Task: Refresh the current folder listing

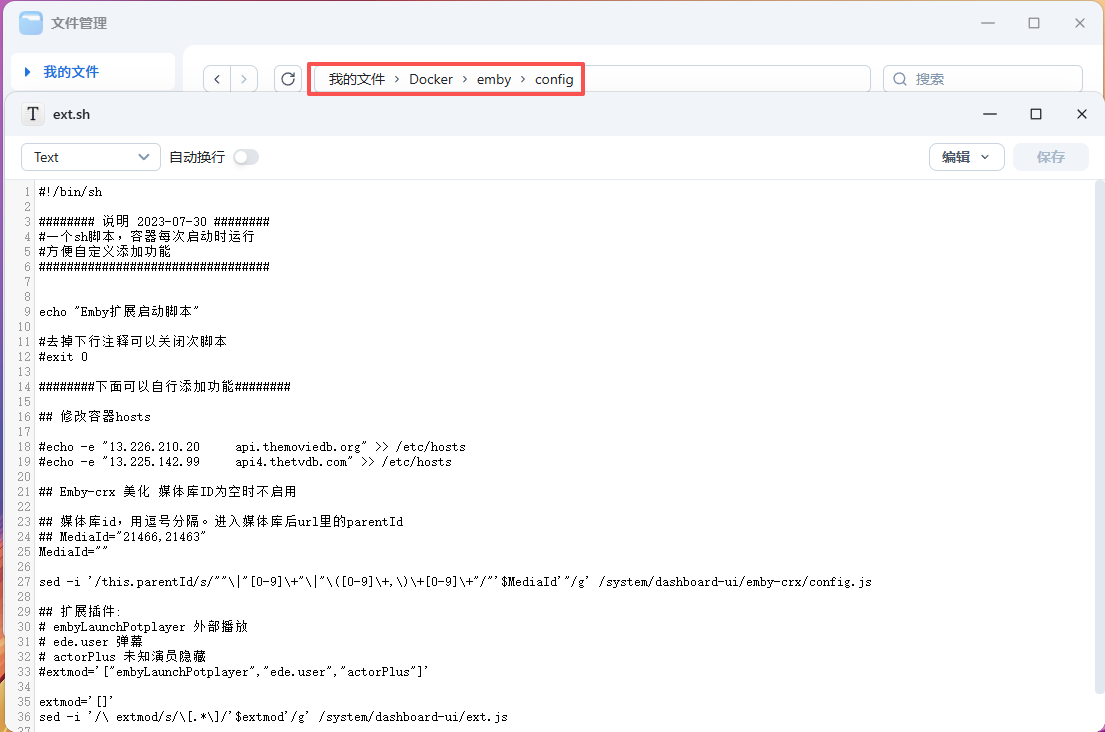Action: pos(288,79)
